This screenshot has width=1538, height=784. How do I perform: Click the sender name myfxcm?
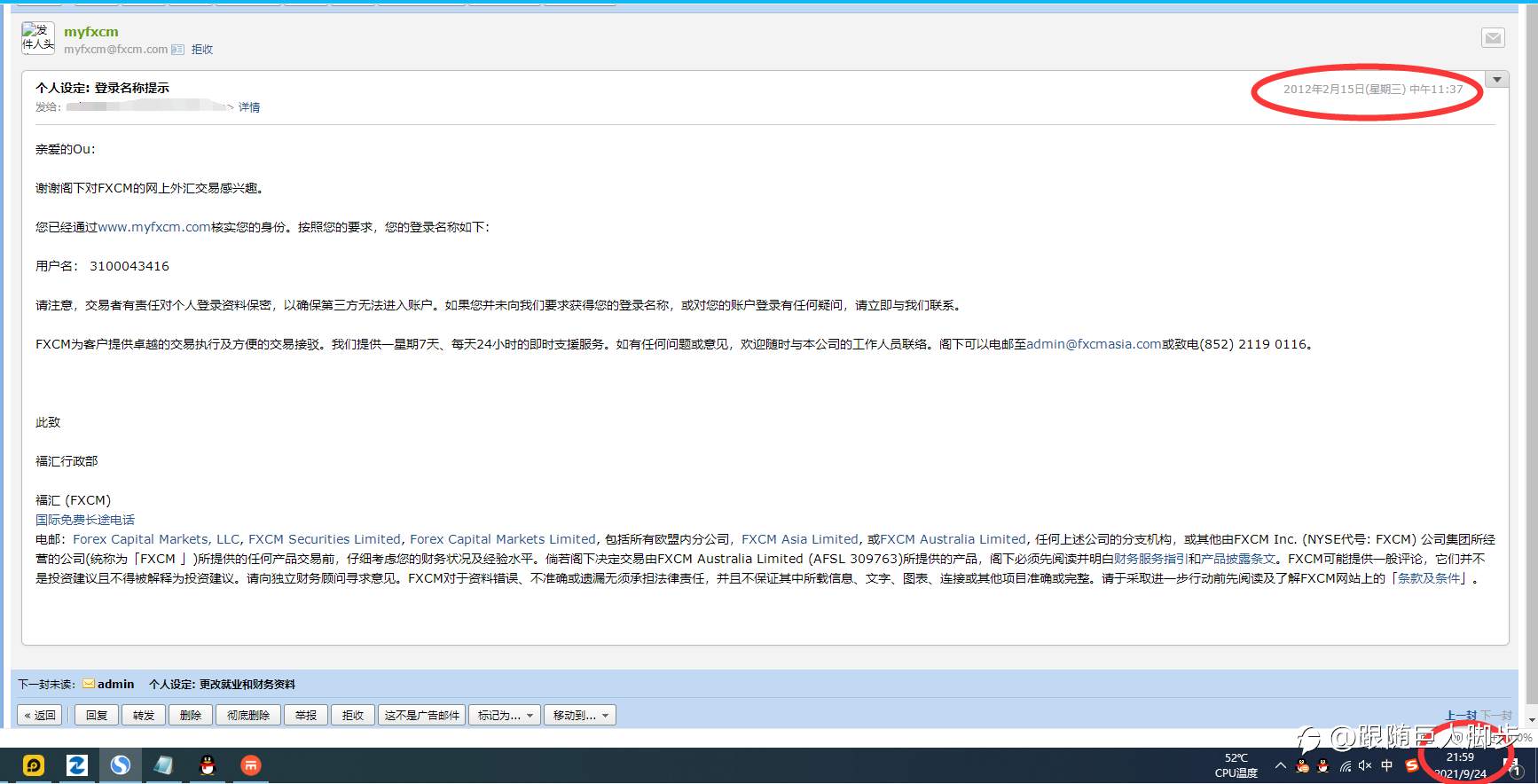(x=90, y=32)
